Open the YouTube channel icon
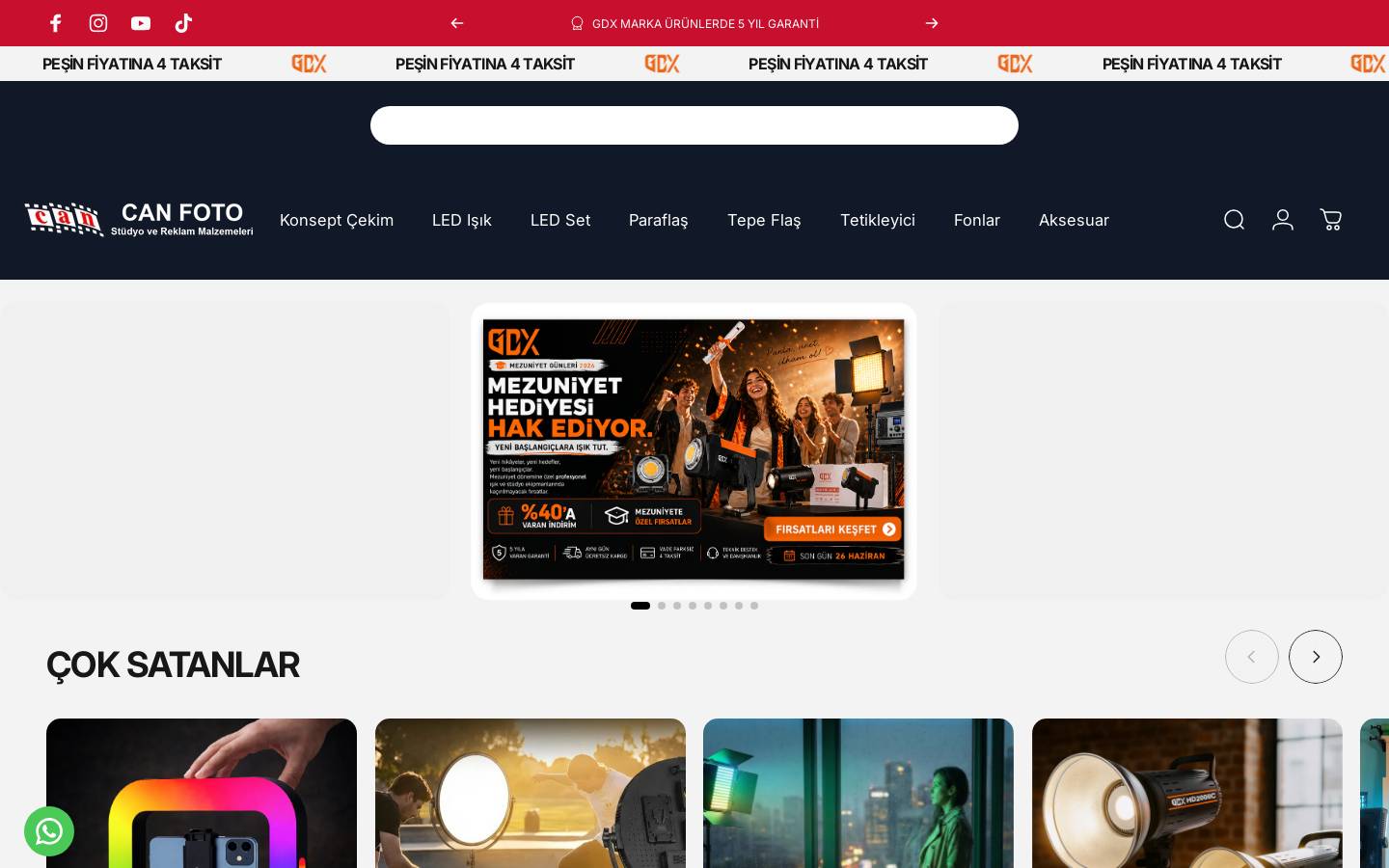The height and width of the screenshot is (868, 1389). pos(141,23)
